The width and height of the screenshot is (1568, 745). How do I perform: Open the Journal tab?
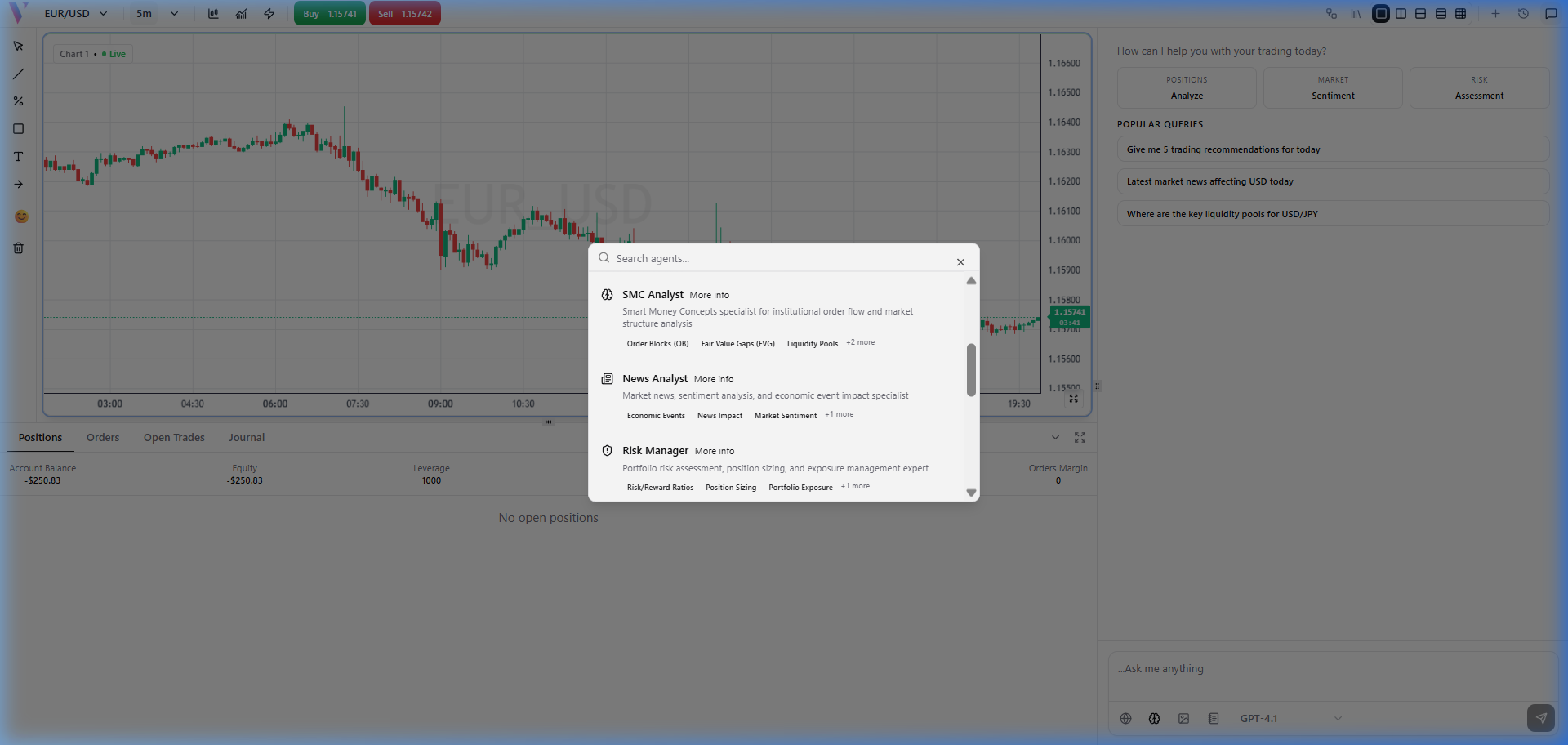click(246, 438)
